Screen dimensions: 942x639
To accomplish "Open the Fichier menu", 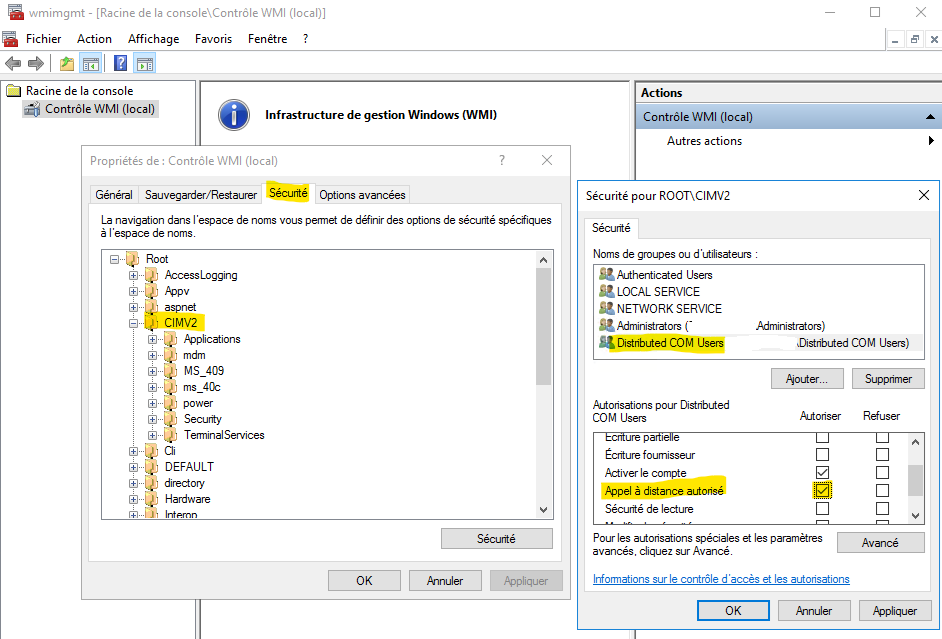I will [x=43, y=39].
